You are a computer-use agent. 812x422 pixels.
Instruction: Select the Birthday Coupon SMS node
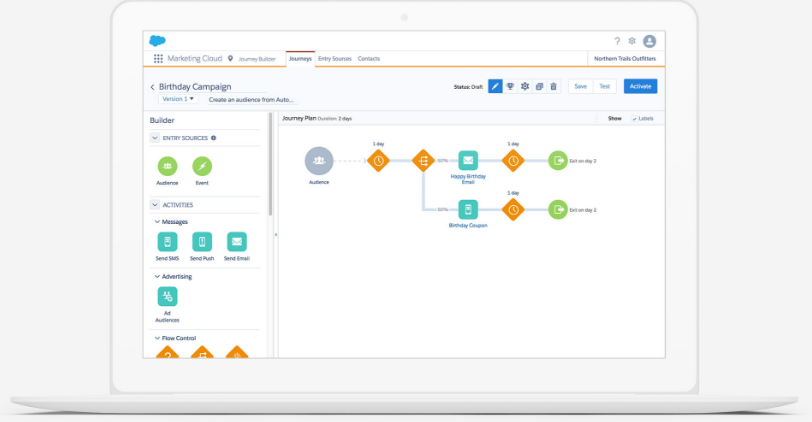tap(468, 209)
